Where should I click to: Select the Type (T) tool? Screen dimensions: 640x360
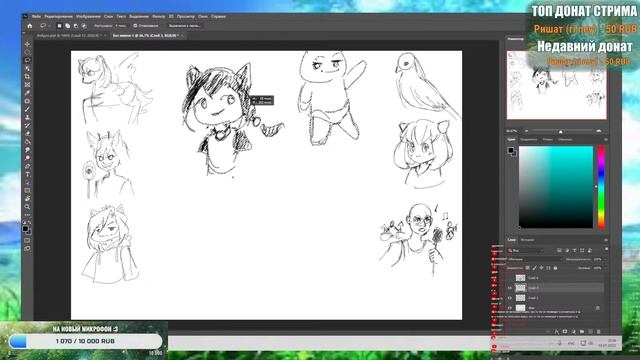[27, 175]
